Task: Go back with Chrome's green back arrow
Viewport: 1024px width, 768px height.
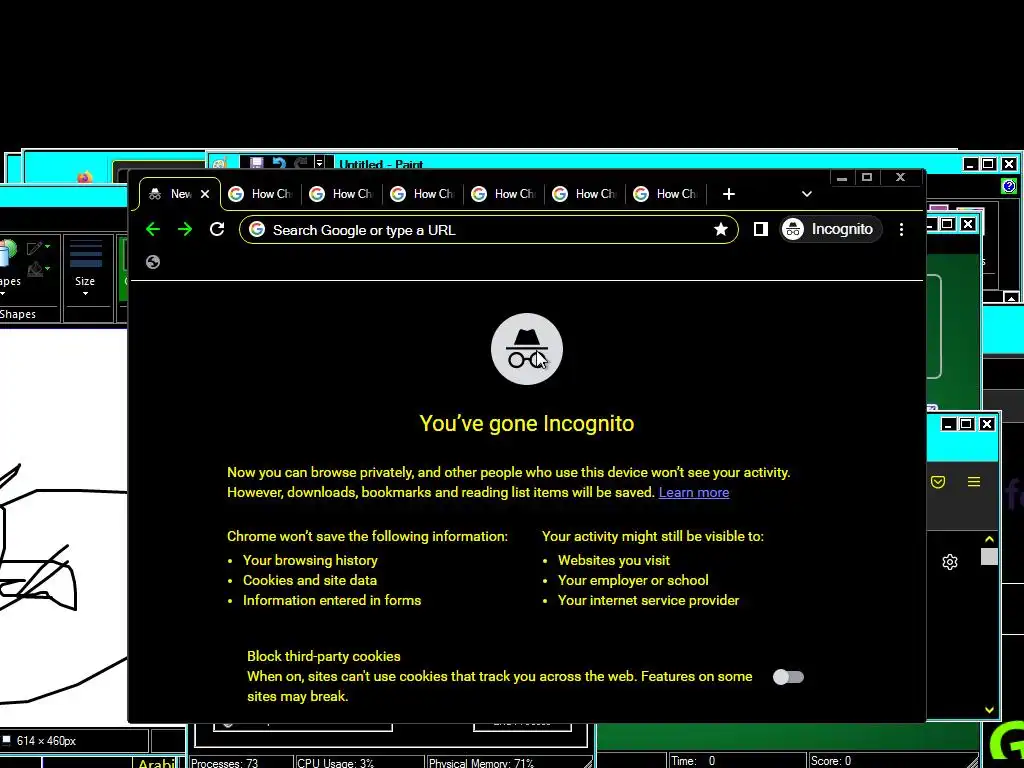Action: coord(153,229)
